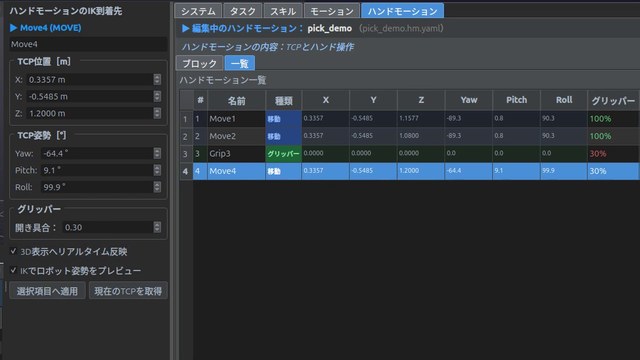
Task: Click row header 2 of the table
Action: click(186, 136)
